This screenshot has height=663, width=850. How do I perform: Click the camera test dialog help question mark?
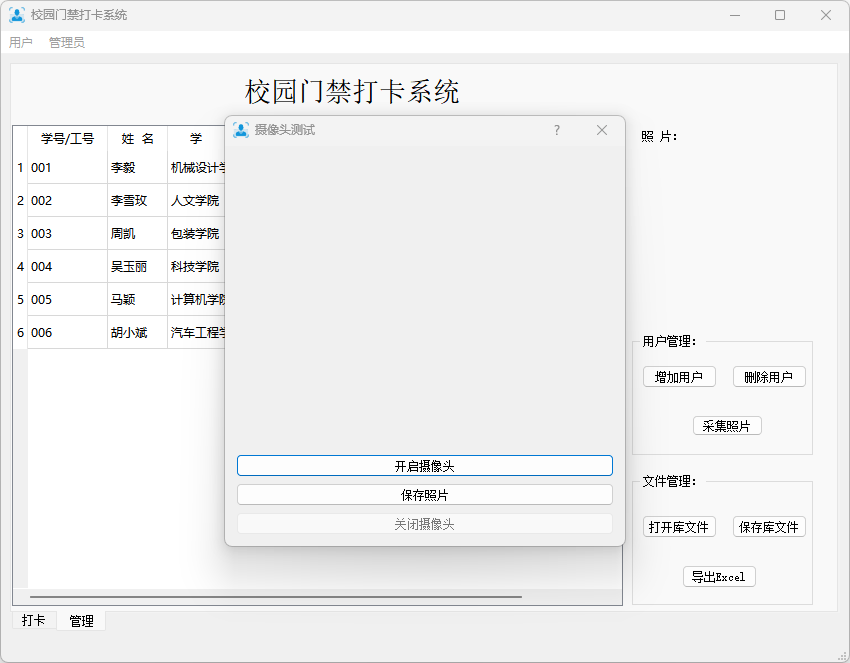(x=557, y=130)
